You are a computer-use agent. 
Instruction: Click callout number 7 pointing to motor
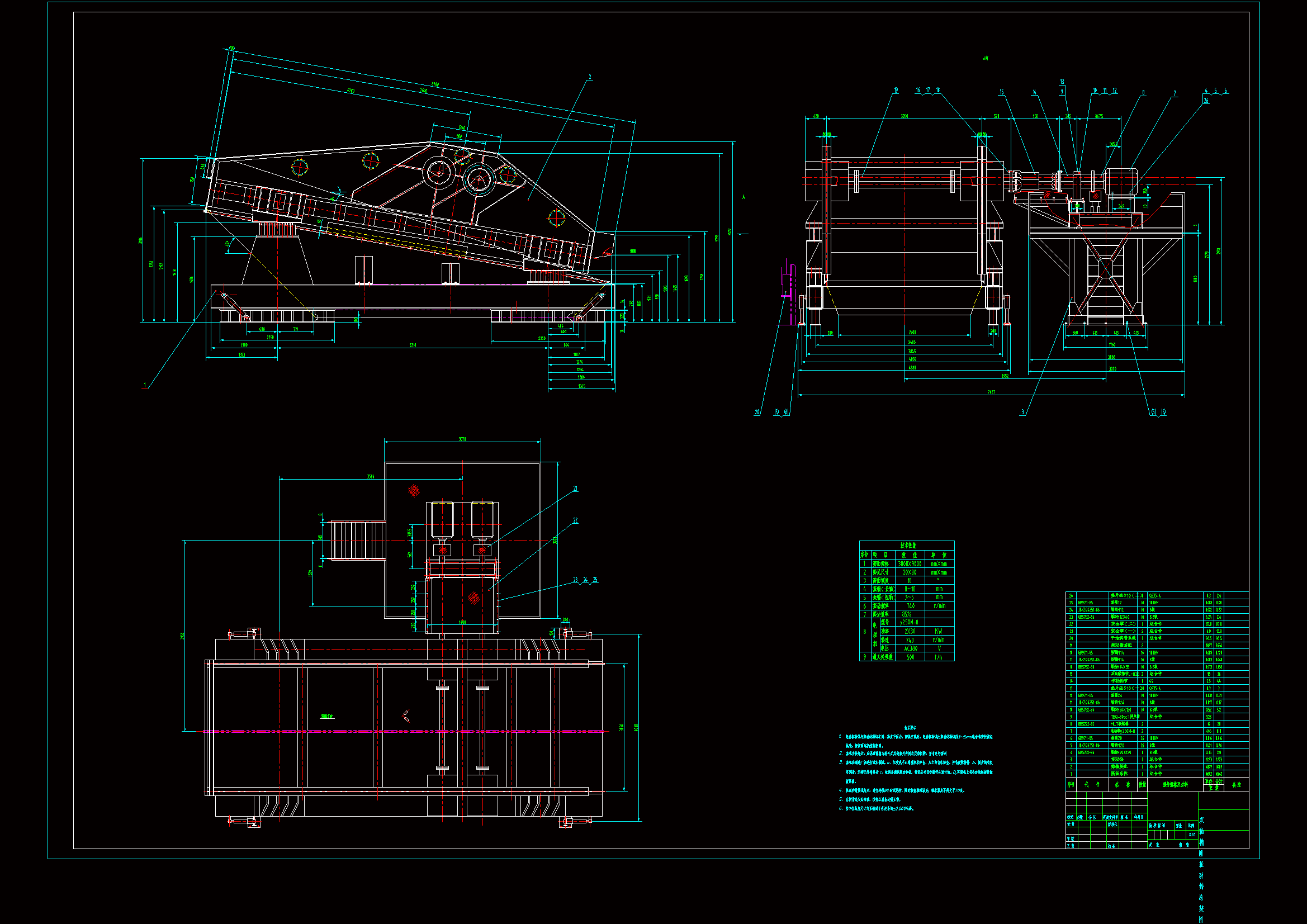click(x=1175, y=93)
